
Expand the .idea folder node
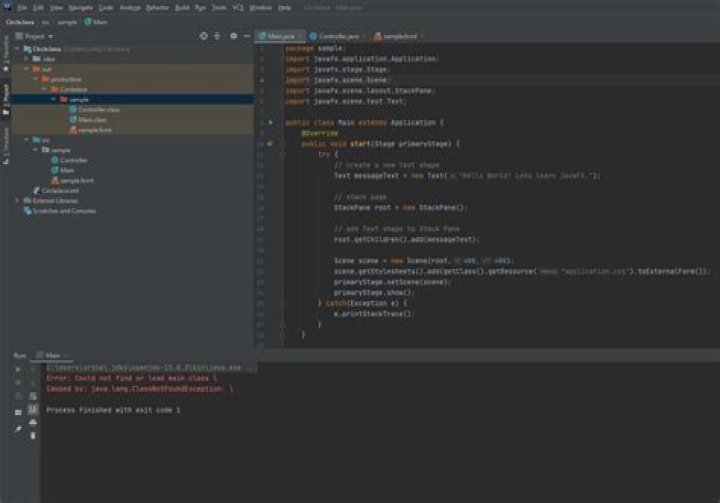[x=27, y=59]
